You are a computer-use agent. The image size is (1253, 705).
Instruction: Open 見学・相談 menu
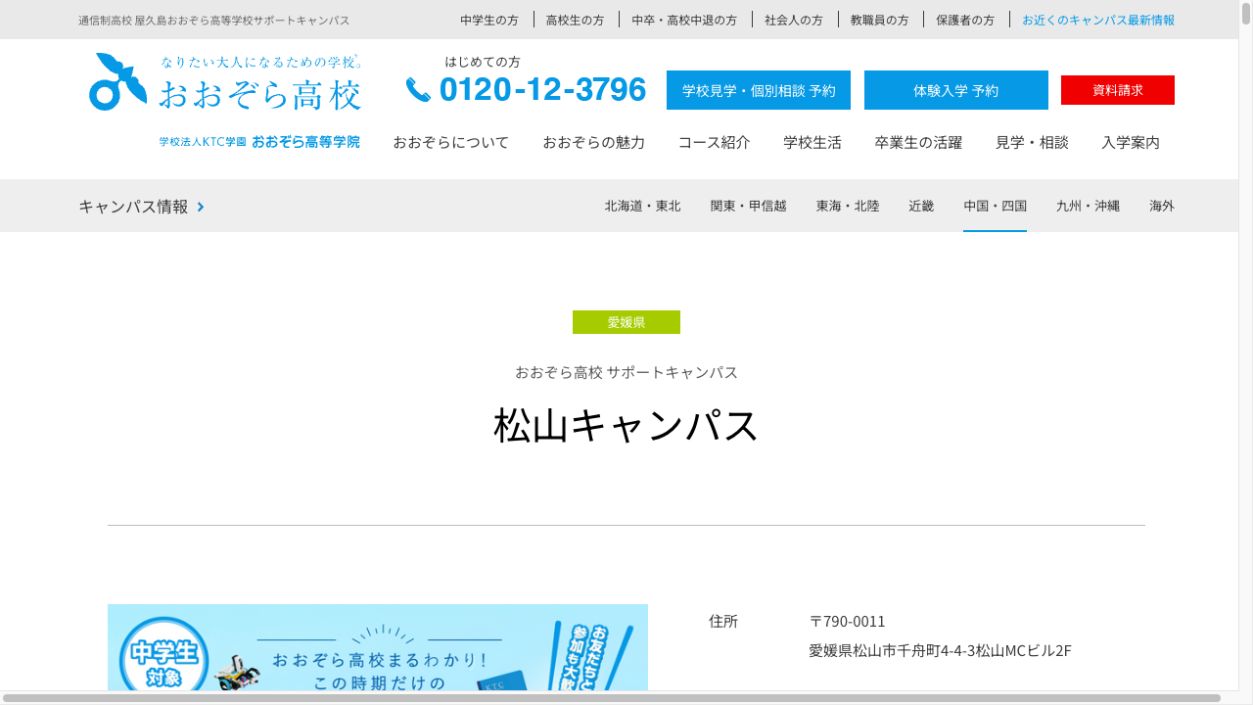tap(1032, 143)
